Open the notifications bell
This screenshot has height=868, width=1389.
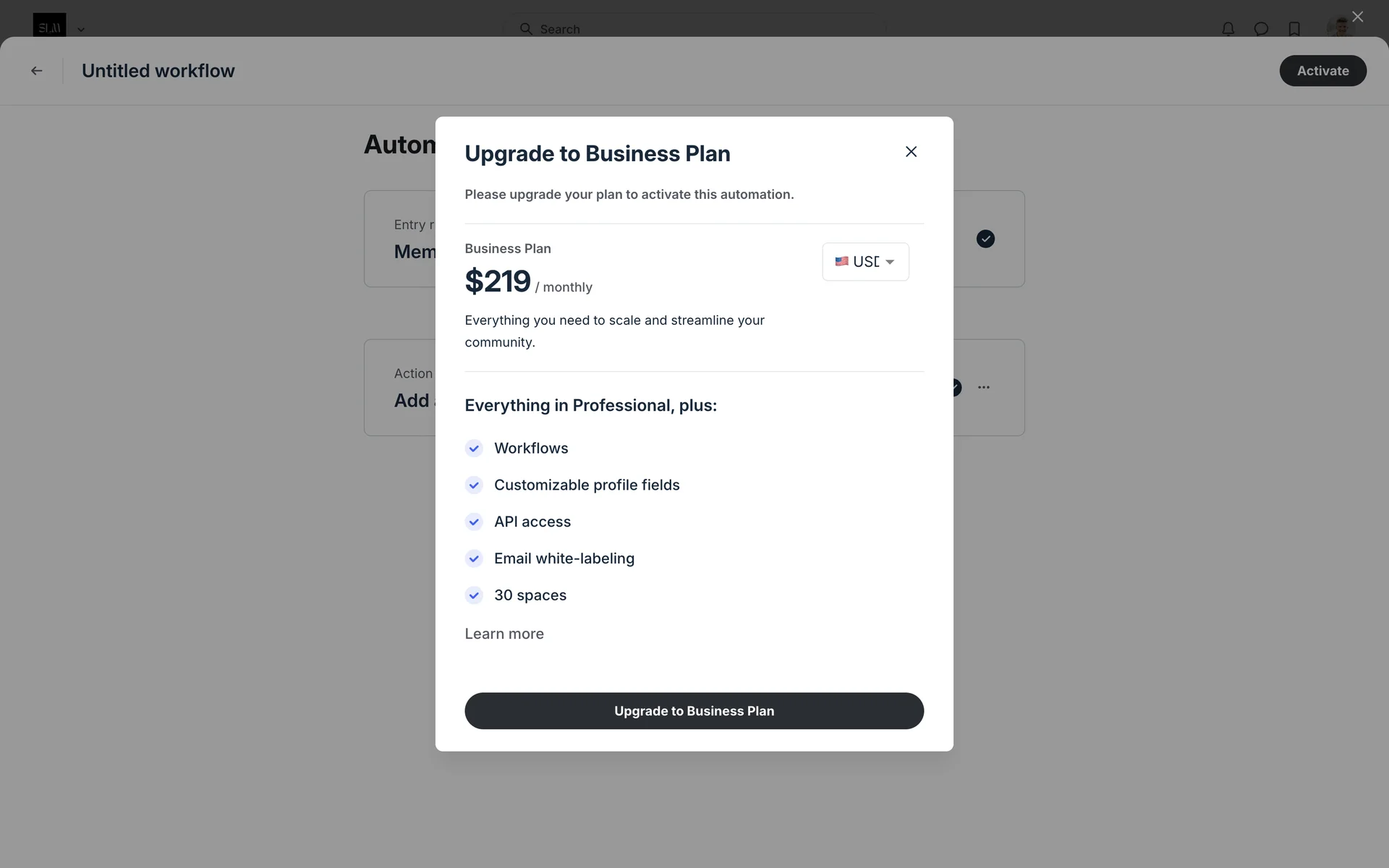click(x=1228, y=29)
